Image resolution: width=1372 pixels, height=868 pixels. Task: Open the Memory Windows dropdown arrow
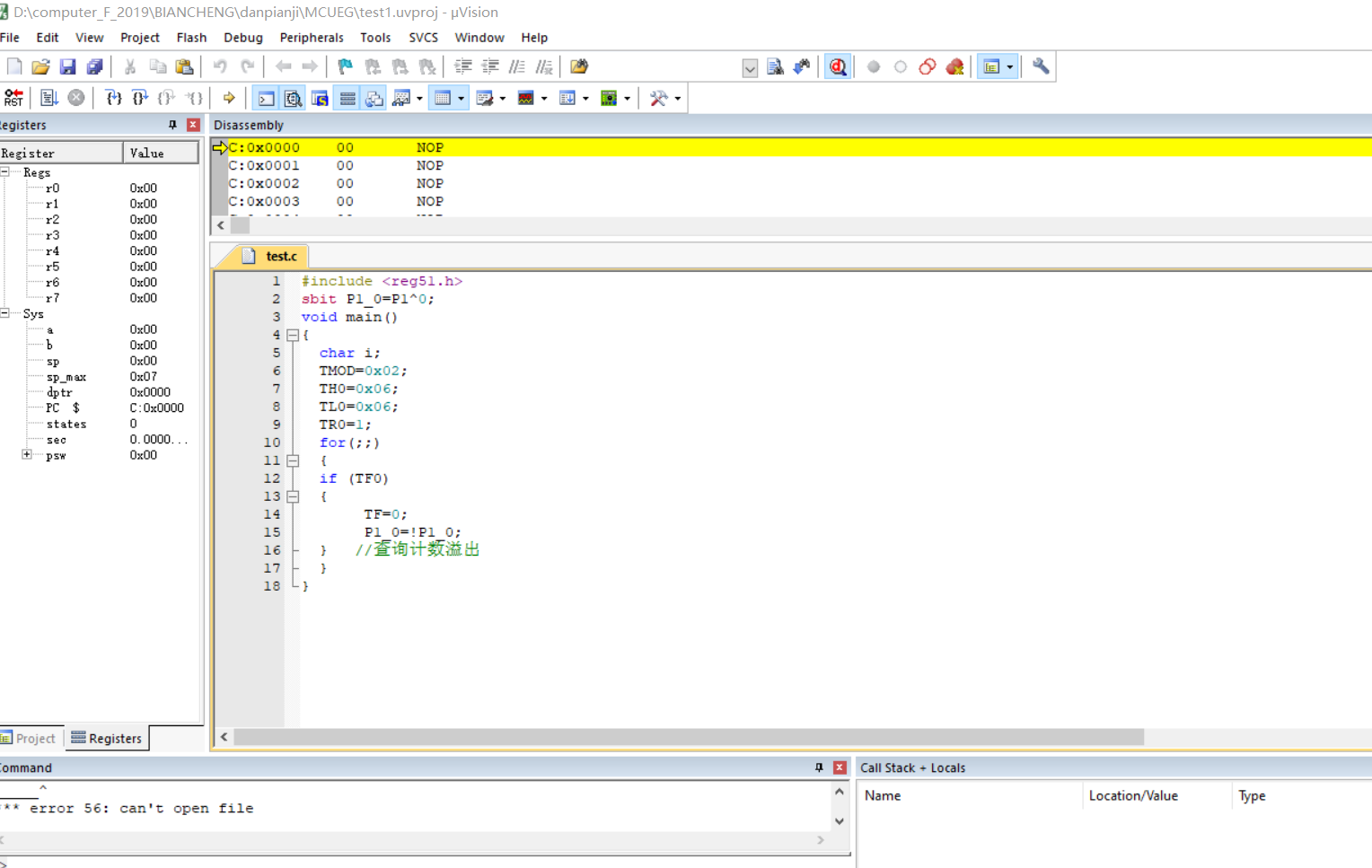click(462, 98)
